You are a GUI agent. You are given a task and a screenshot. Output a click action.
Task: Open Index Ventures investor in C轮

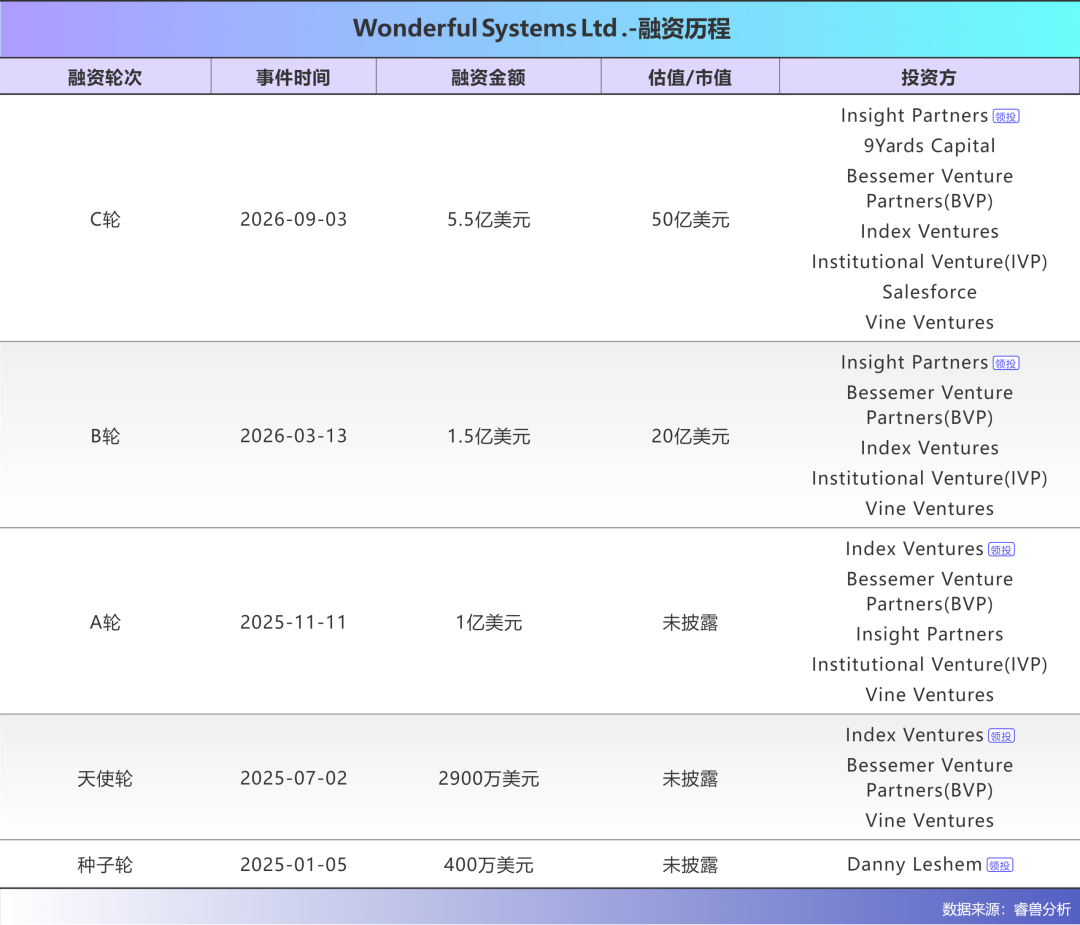pos(929,231)
